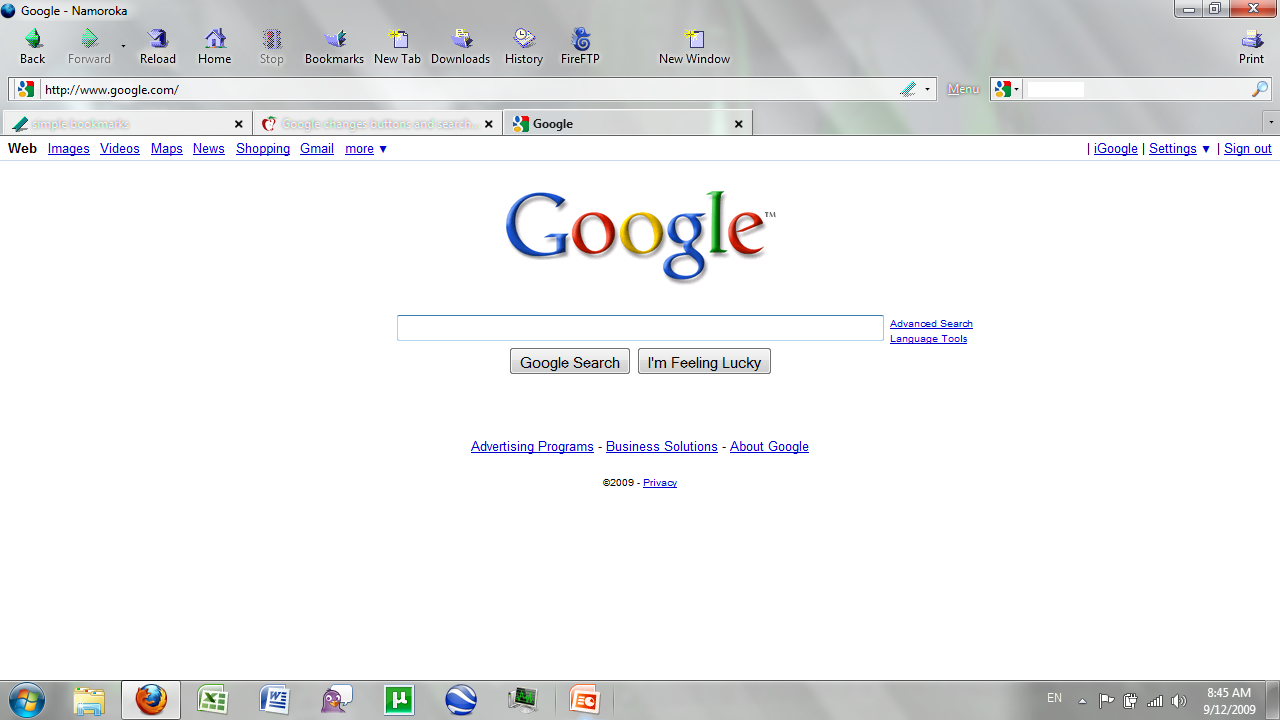Click the search magnifier icon

[x=1260, y=89]
